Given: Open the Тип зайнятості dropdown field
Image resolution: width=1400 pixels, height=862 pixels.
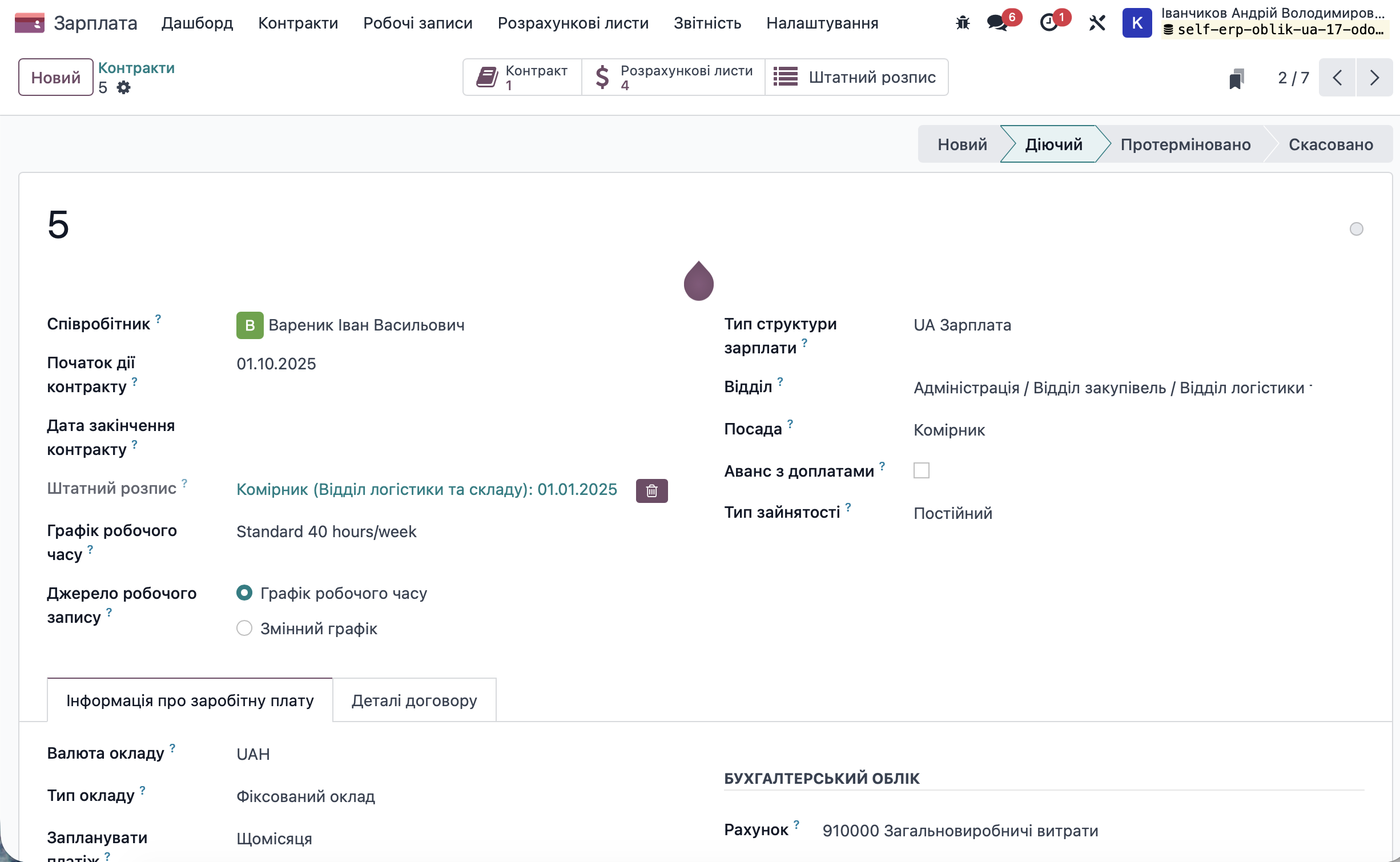Looking at the screenshot, I should pyautogui.click(x=952, y=513).
